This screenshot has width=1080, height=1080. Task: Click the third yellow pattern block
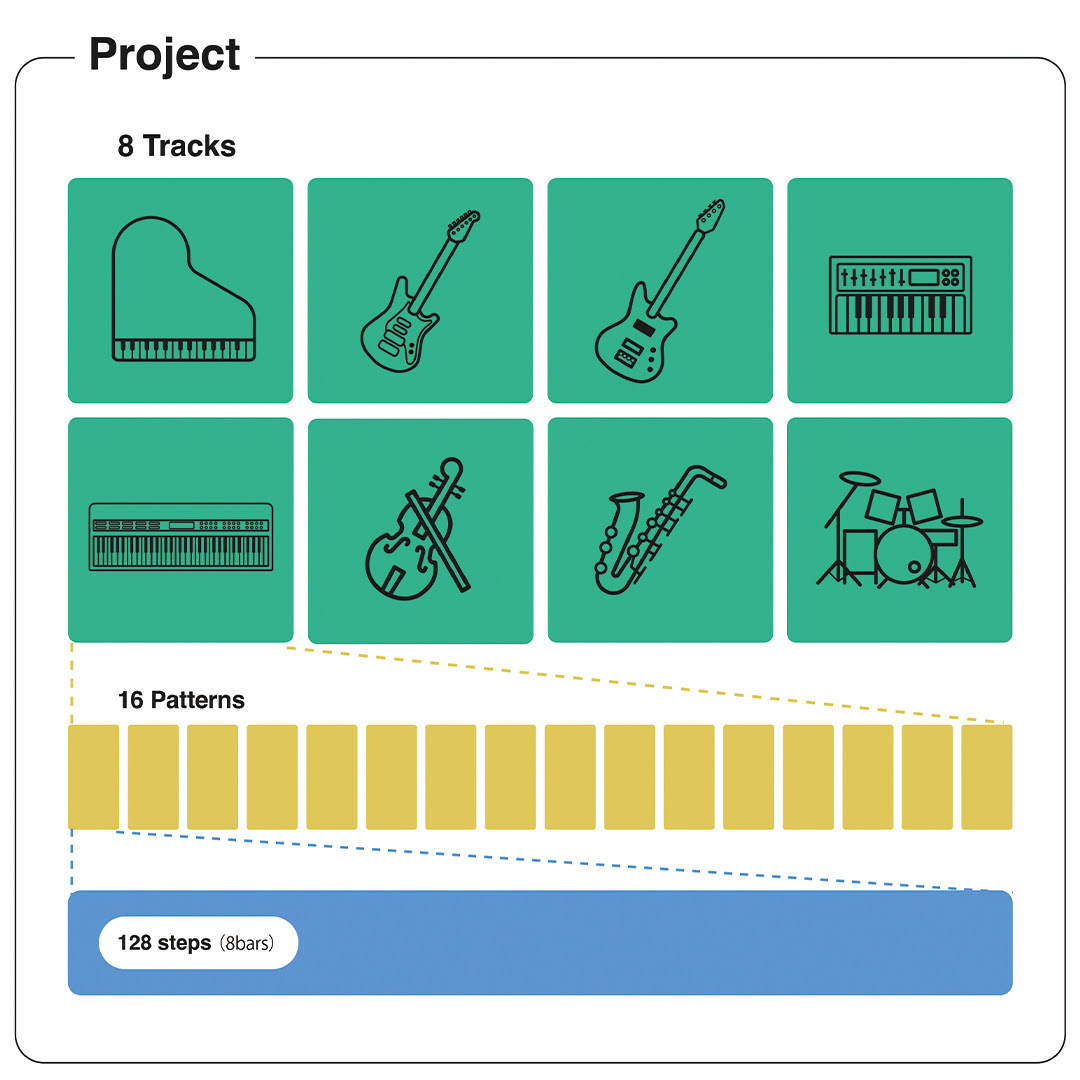212,777
